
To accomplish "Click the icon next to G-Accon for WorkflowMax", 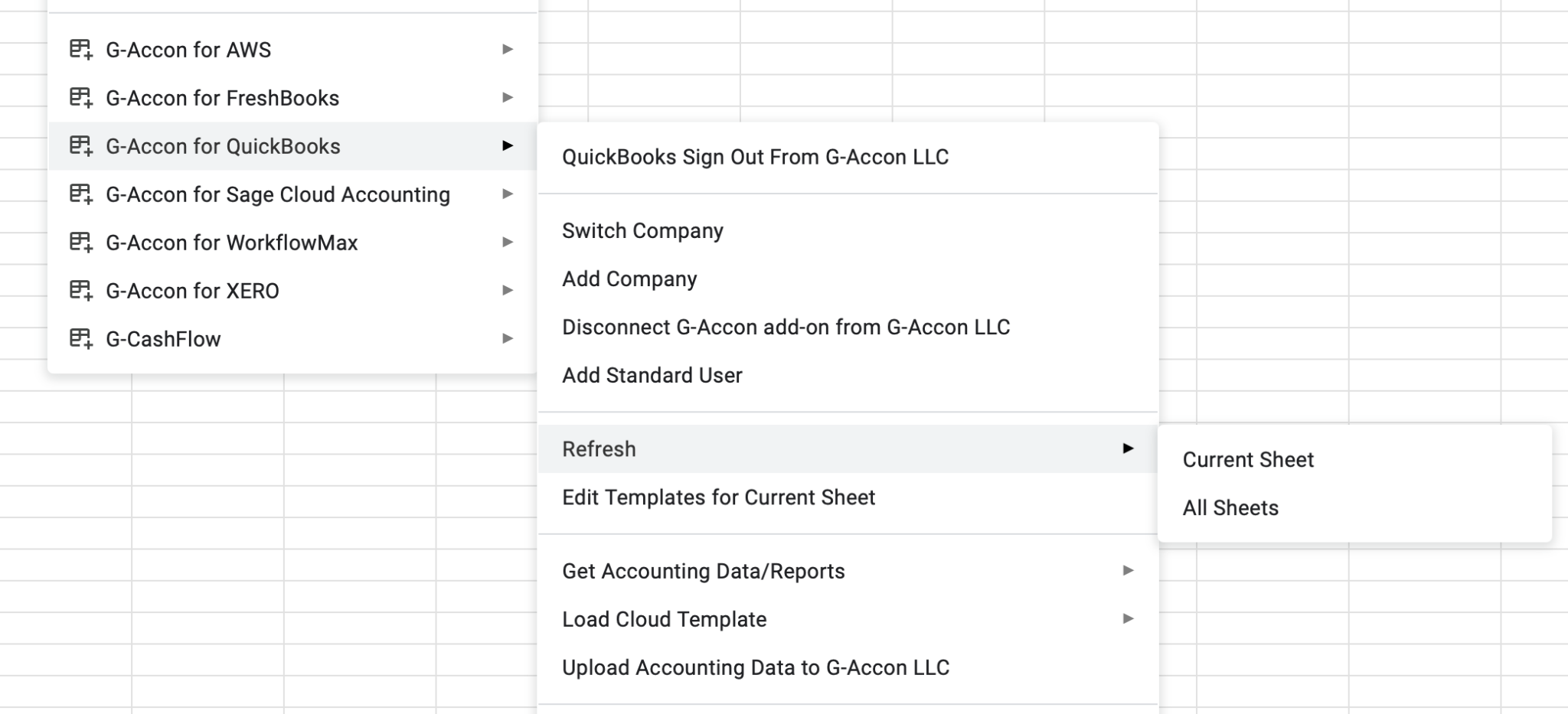I will [x=81, y=243].
